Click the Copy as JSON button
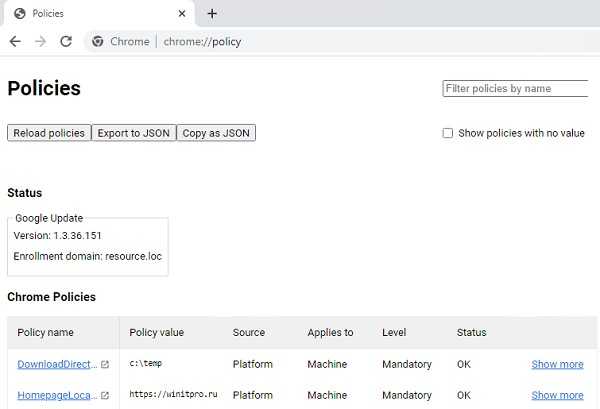Screen dimensions: 600x409 216,133
